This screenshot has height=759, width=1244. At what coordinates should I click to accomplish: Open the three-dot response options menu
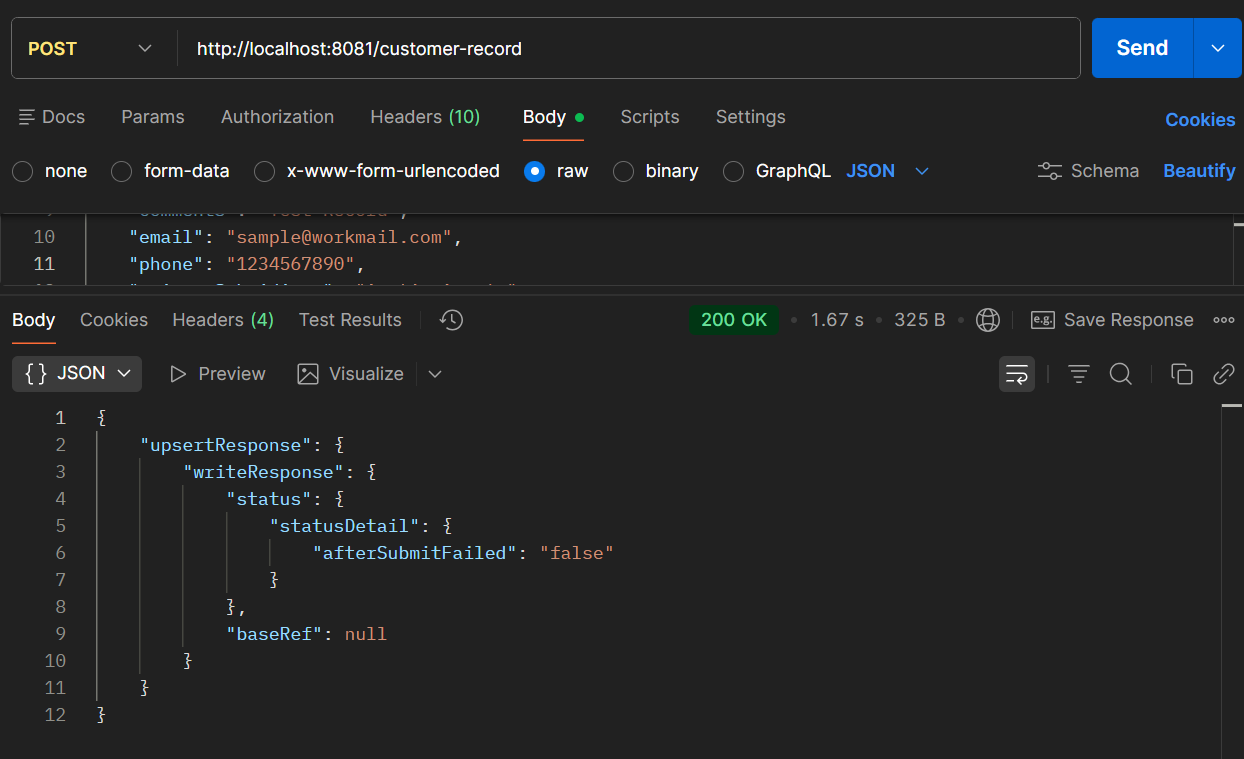(x=1223, y=320)
